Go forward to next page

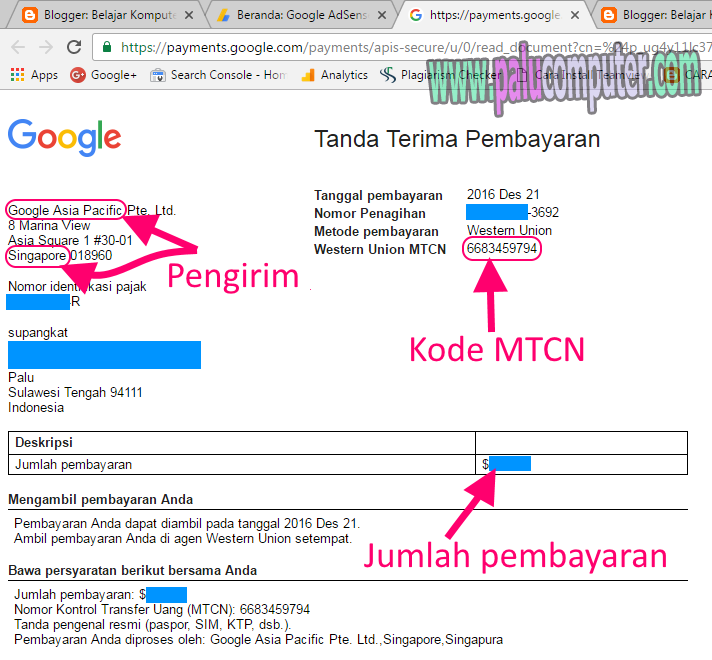point(46,47)
